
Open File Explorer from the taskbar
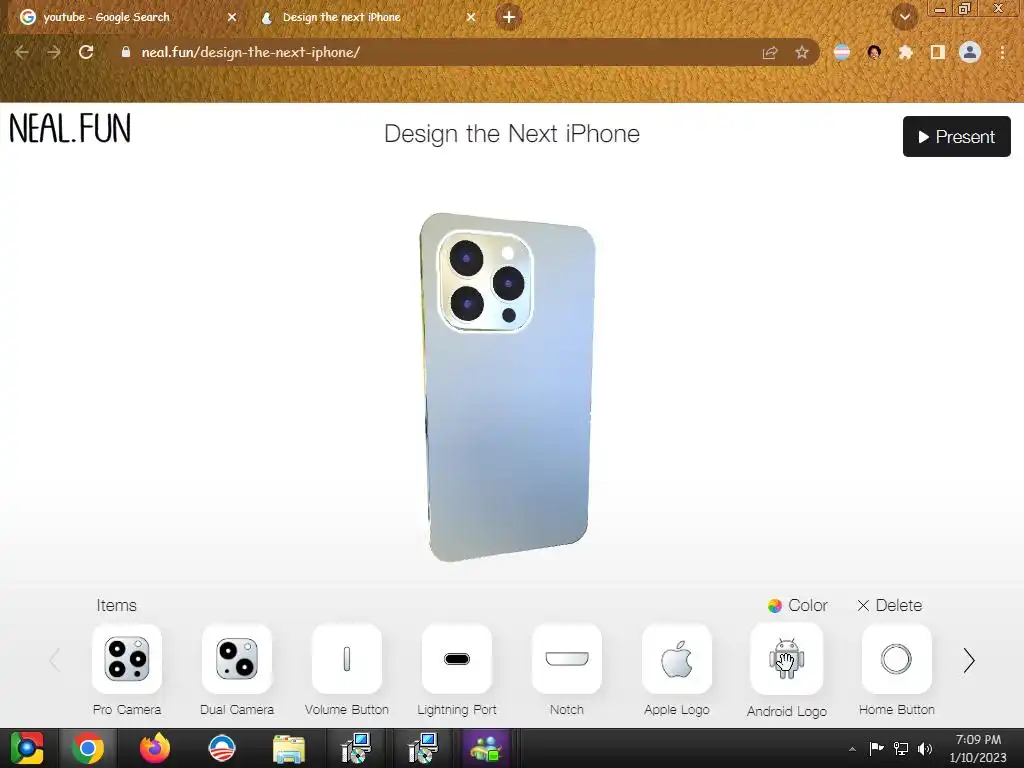(289, 749)
